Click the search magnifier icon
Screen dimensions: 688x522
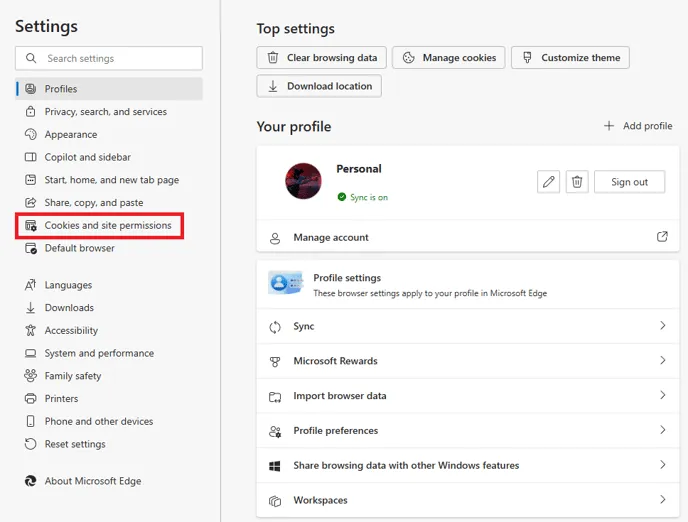click(x=31, y=58)
